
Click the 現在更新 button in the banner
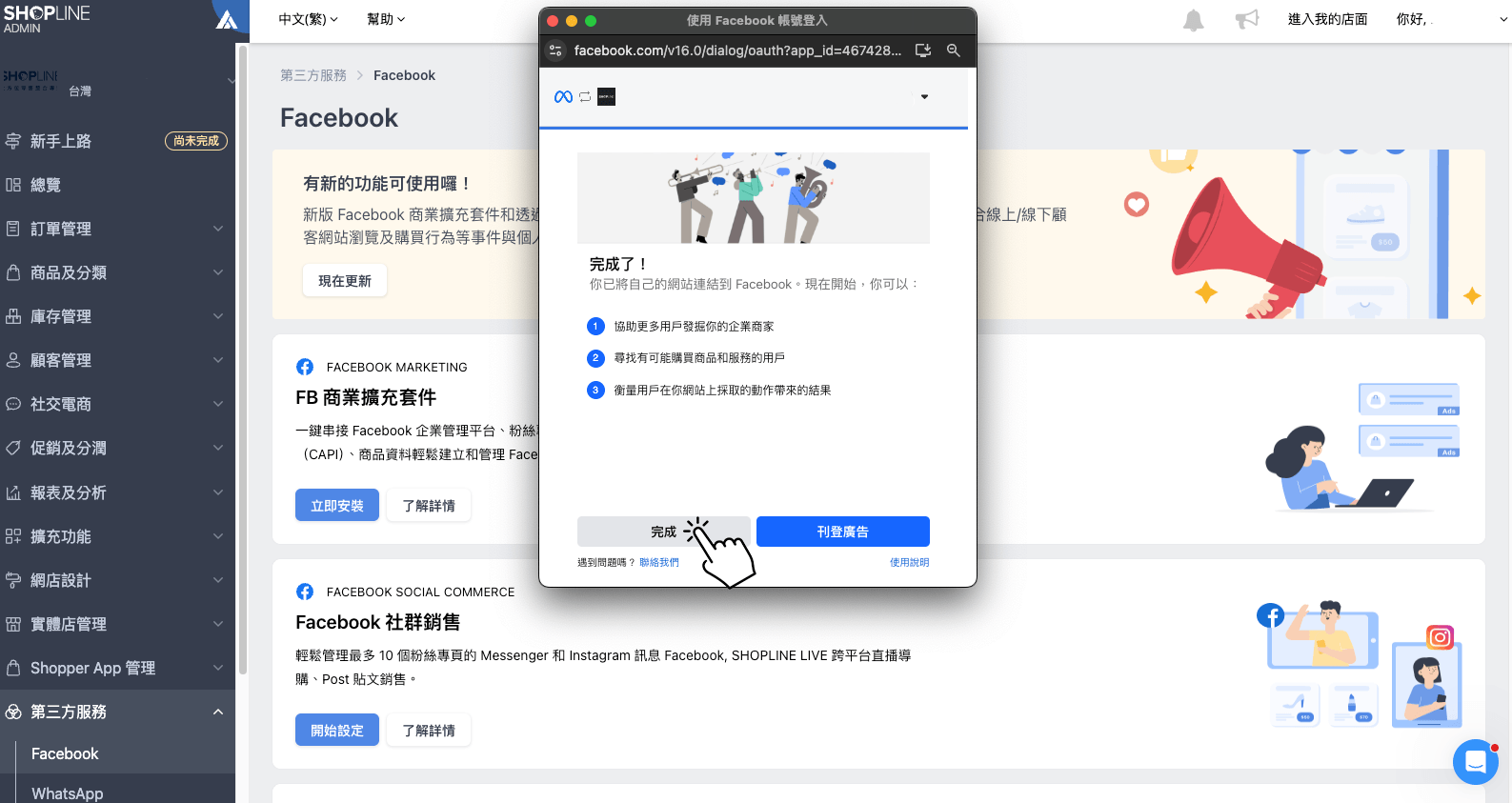[x=345, y=281]
